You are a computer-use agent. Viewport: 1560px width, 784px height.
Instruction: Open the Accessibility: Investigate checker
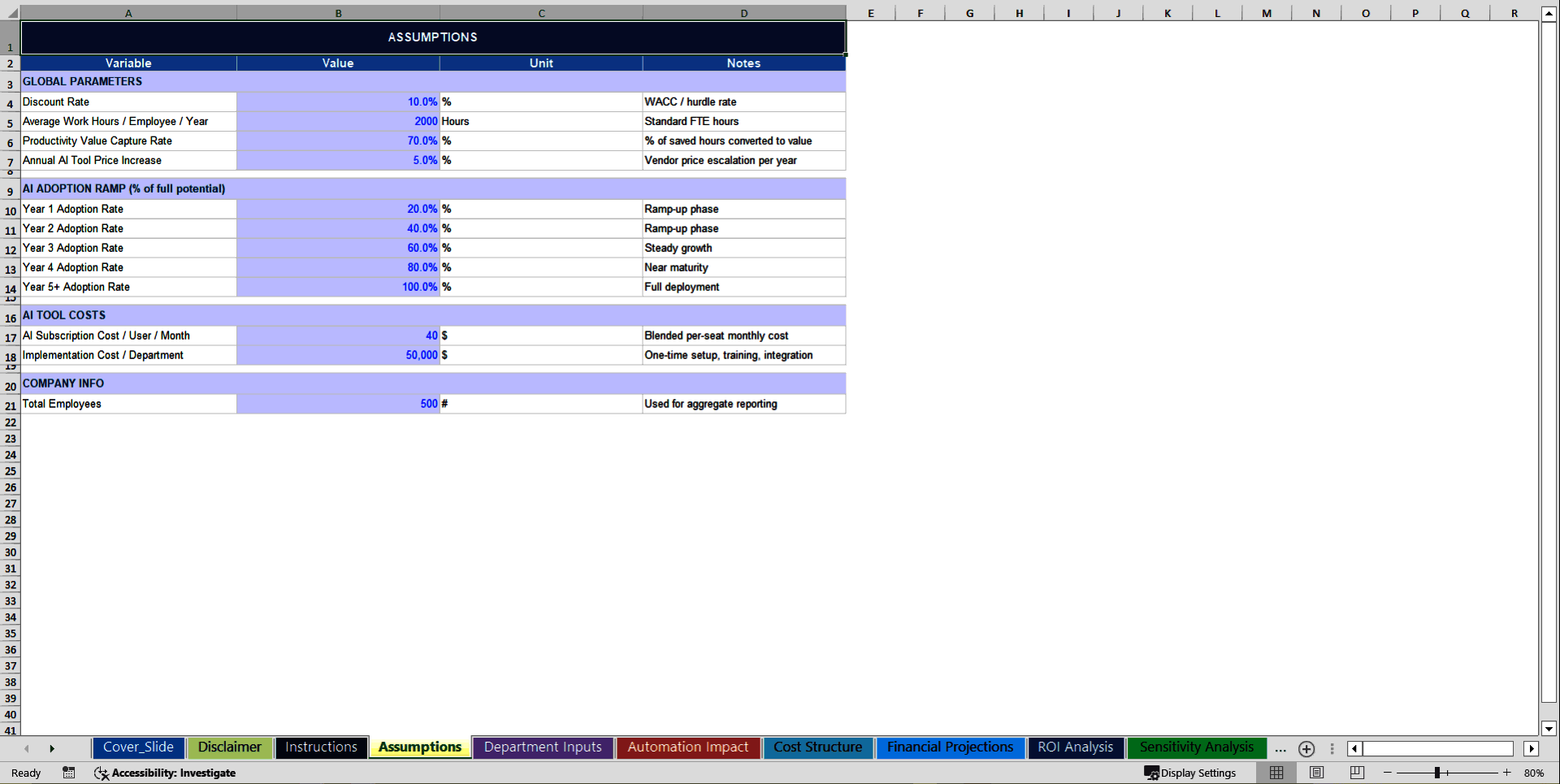pos(165,773)
